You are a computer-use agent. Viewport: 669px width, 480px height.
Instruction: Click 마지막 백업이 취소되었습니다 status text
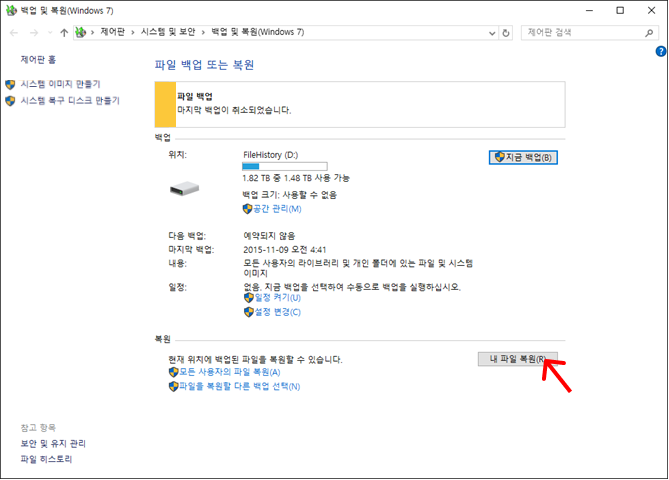(x=234, y=111)
